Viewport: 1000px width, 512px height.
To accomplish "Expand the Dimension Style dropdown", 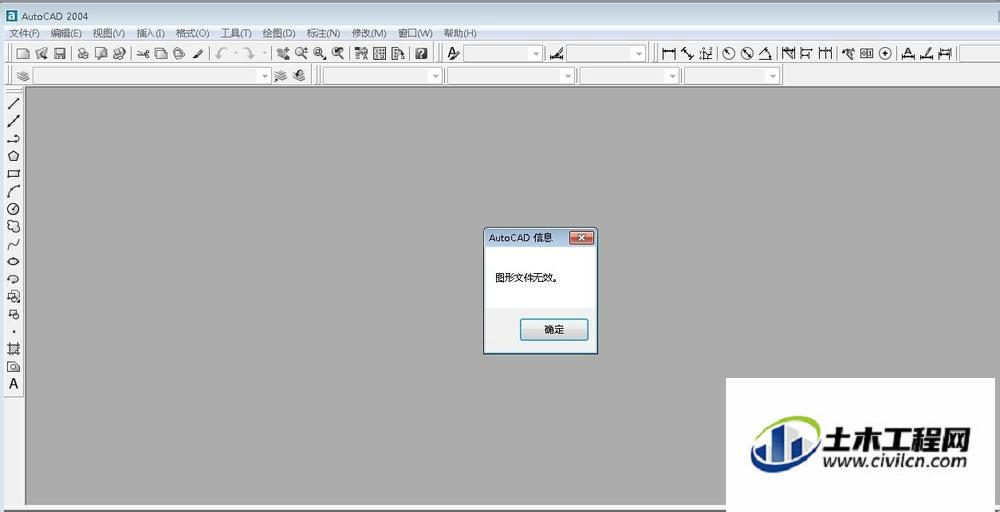I will tap(640, 54).
